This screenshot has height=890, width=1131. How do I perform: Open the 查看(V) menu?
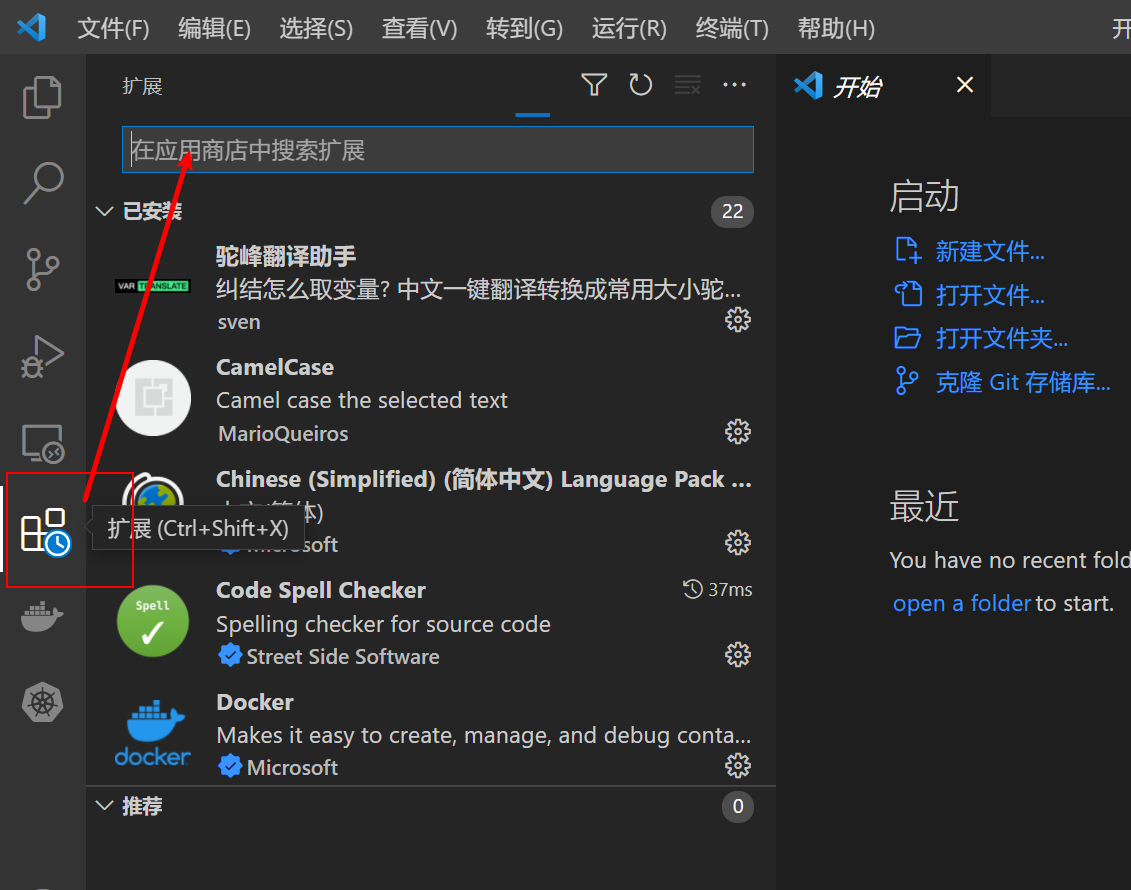[x=419, y=29]
